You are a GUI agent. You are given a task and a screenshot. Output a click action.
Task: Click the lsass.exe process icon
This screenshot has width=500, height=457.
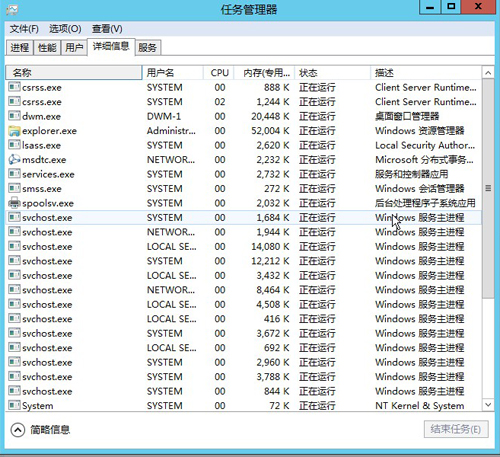pos(14,145)
